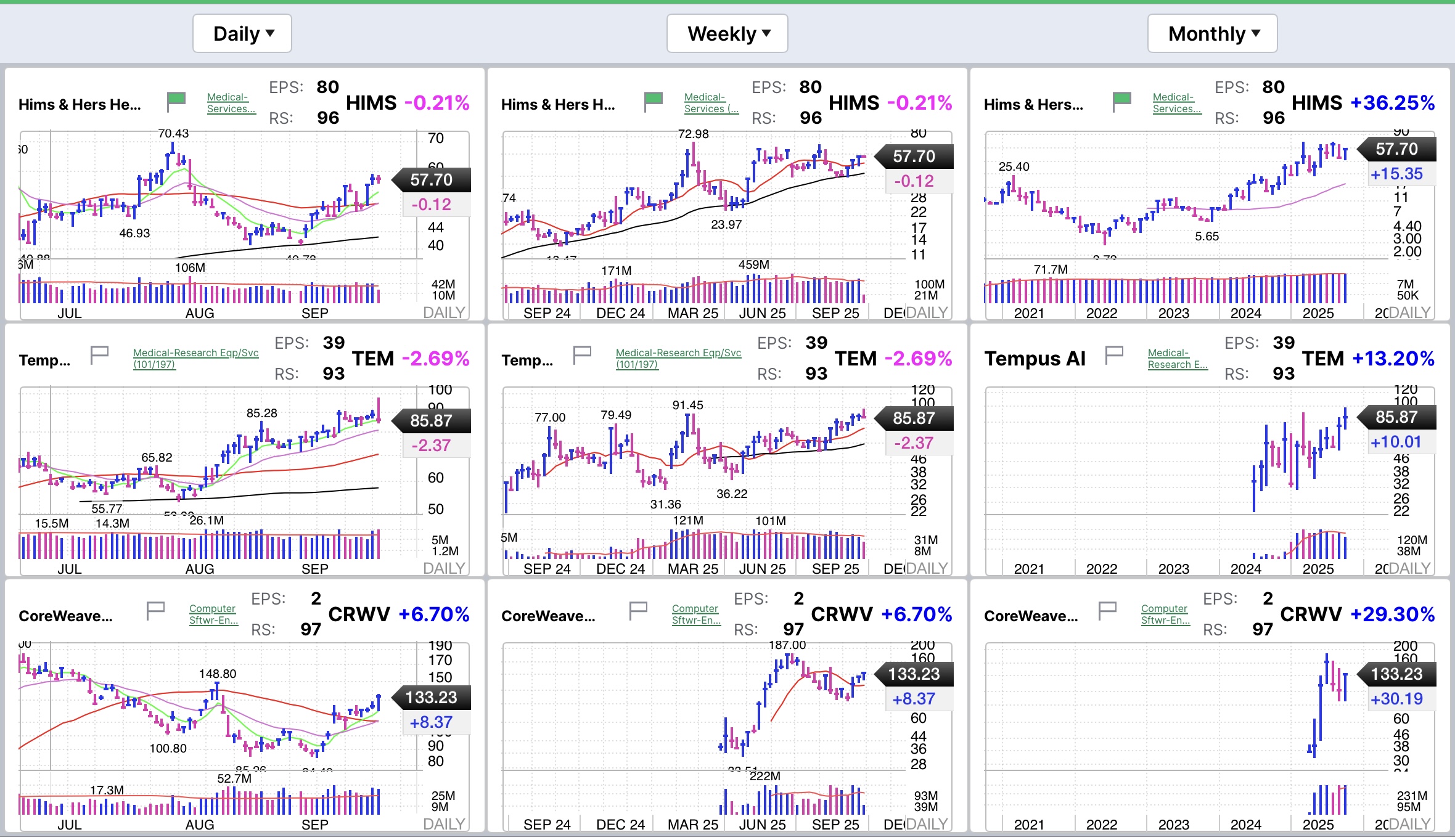1455x840 pixels.
Task: Click the HIMS ticker in monthly panel
Action: pyautogui.click(x=1316, y=103)
